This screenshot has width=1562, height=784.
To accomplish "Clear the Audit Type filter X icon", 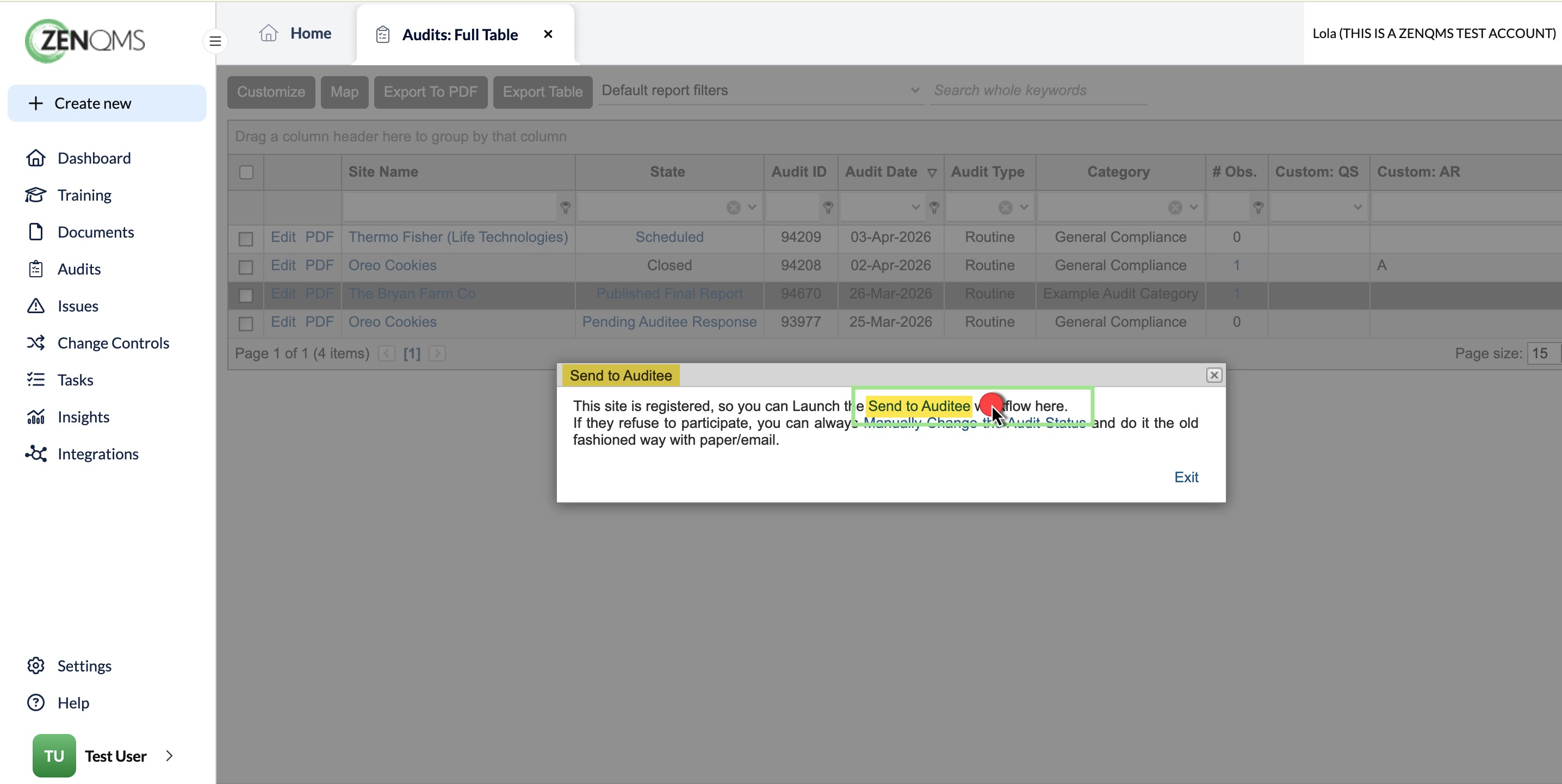I will 1005,207.
